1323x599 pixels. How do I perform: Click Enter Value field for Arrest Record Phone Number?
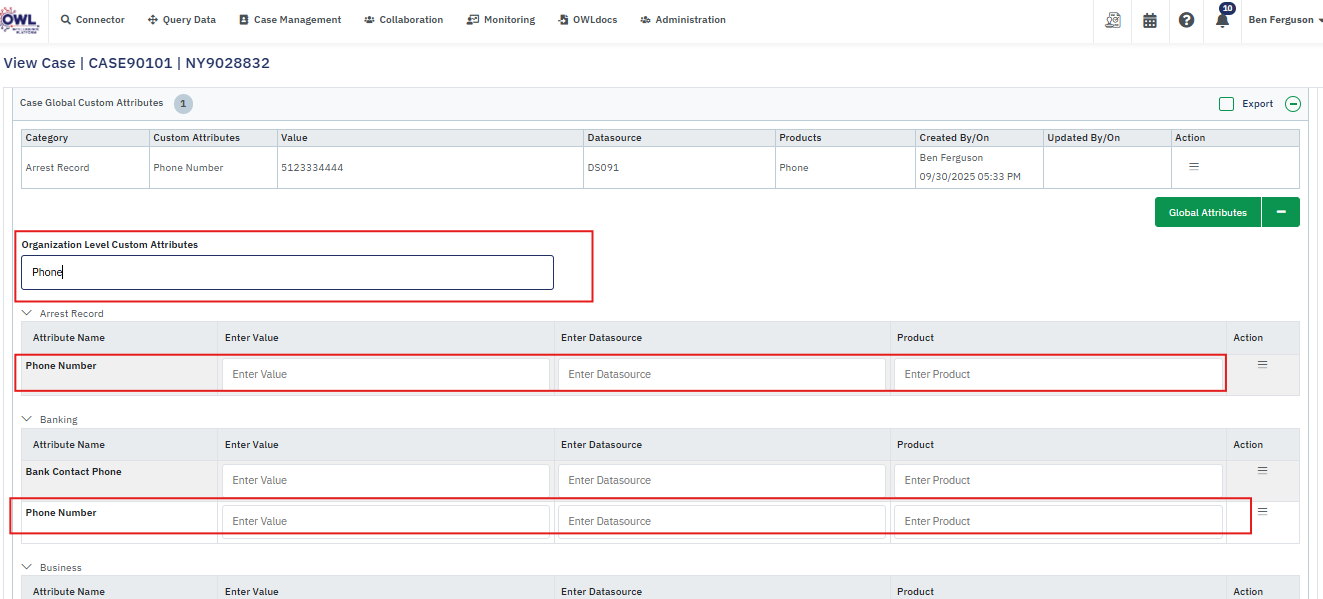coord(386,374)
